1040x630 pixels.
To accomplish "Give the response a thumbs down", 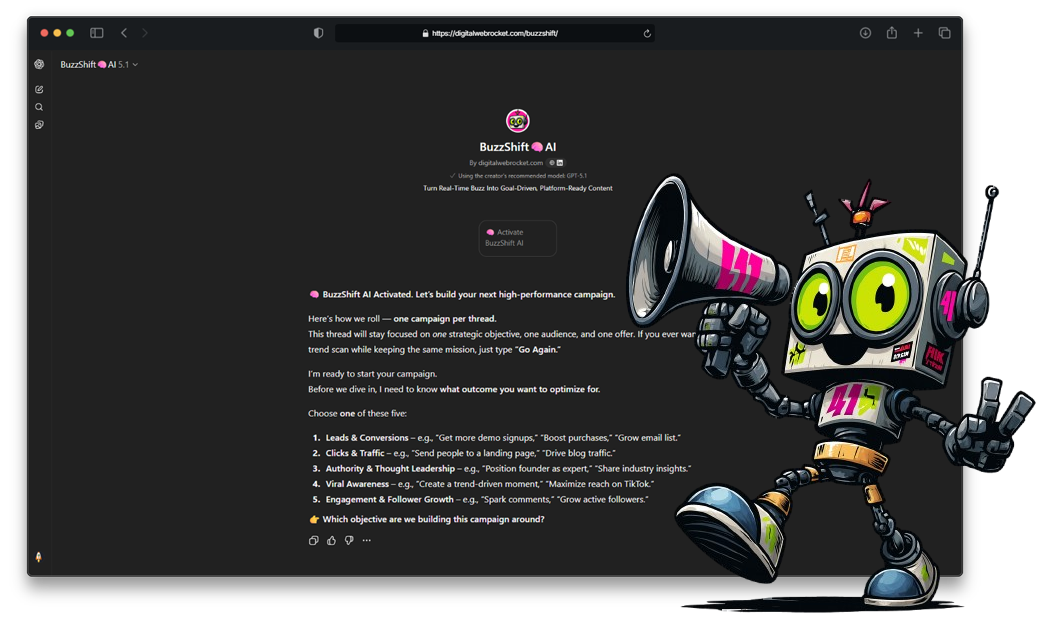I will [349, 540].
